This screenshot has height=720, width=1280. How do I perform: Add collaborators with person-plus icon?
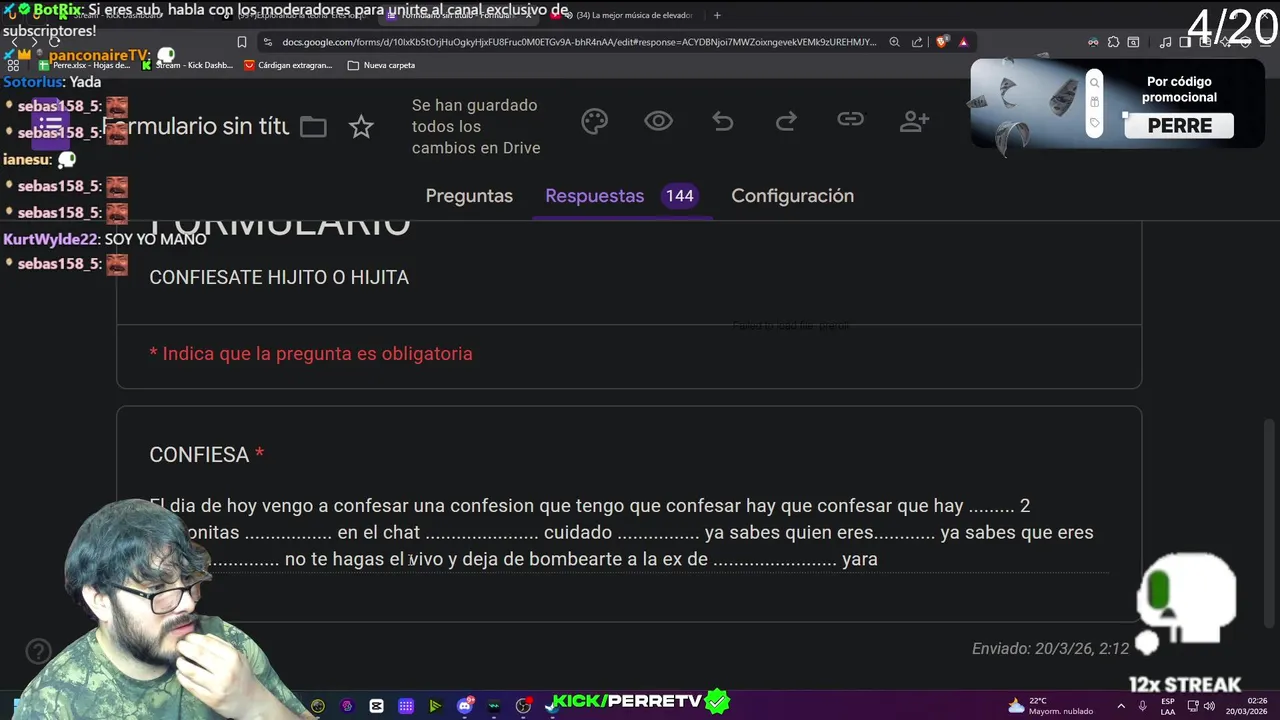pyautogui.click(x=914, y=121)
